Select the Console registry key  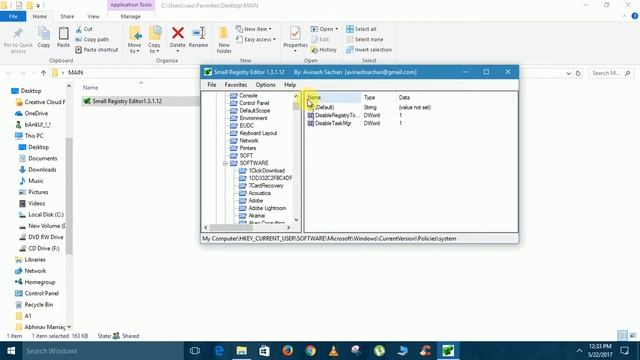pos(248,96)
